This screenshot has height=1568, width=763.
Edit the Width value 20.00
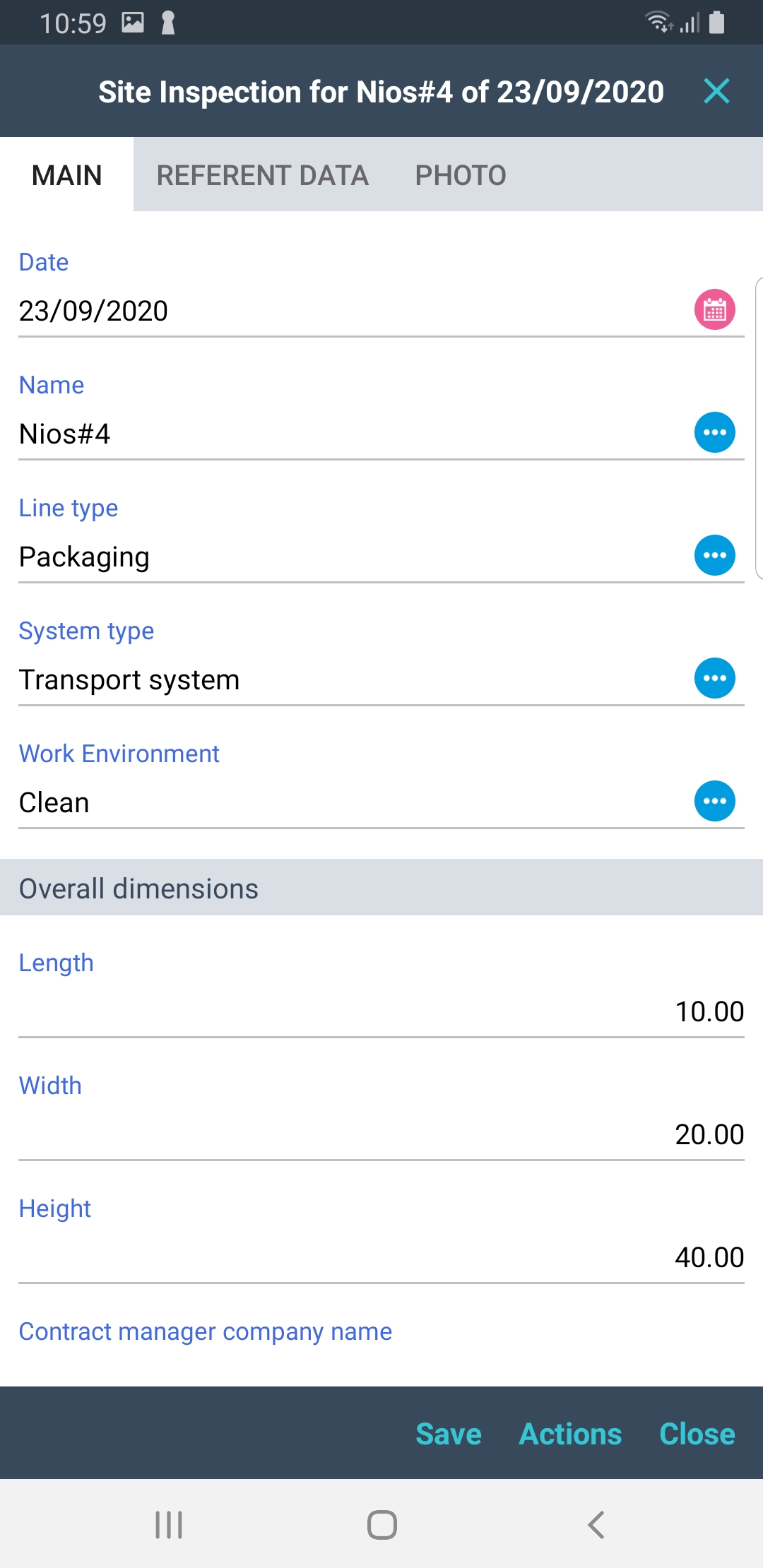(x=381, y=1134)
